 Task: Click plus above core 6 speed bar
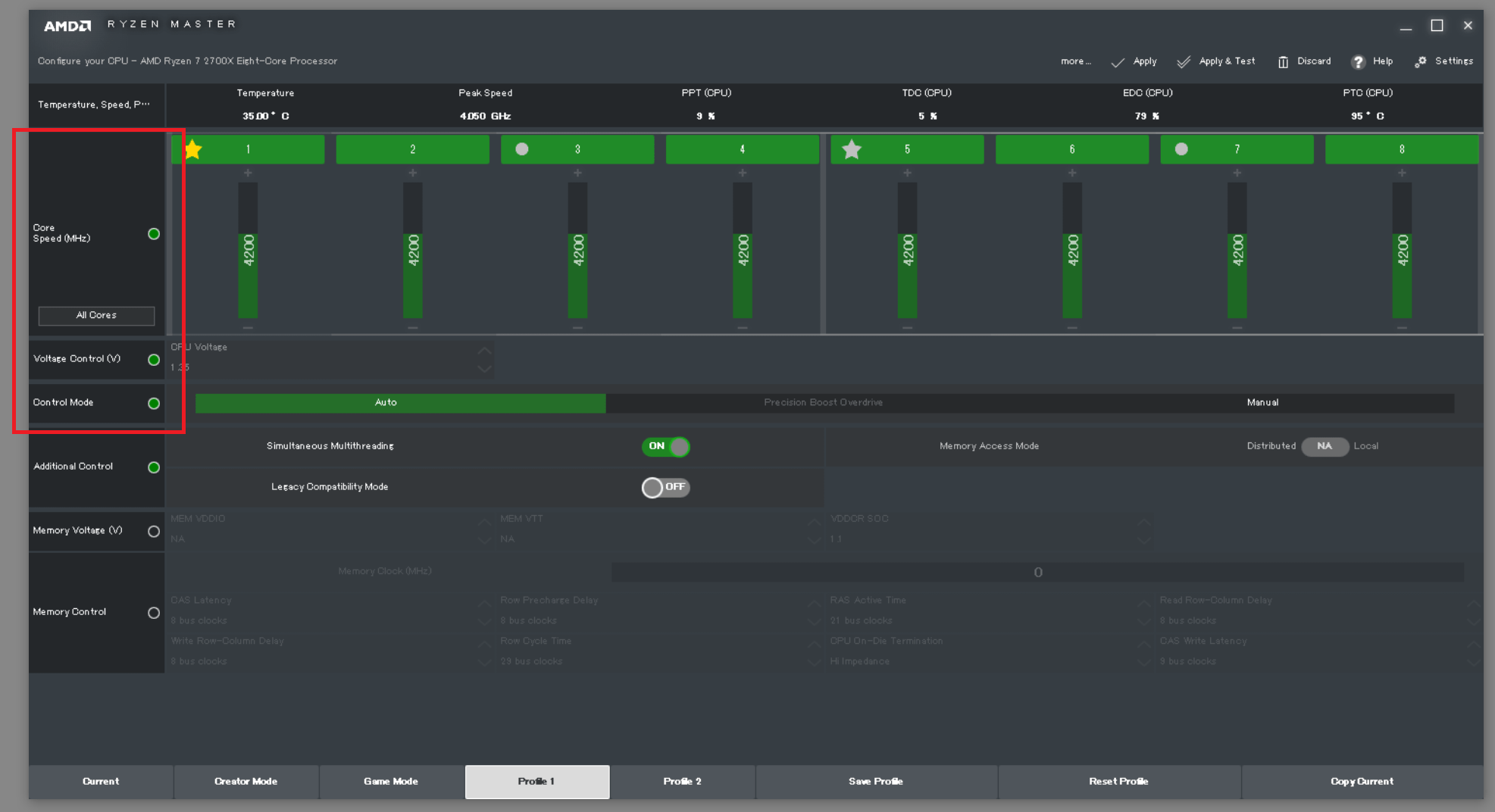(x=1072, y=173)
